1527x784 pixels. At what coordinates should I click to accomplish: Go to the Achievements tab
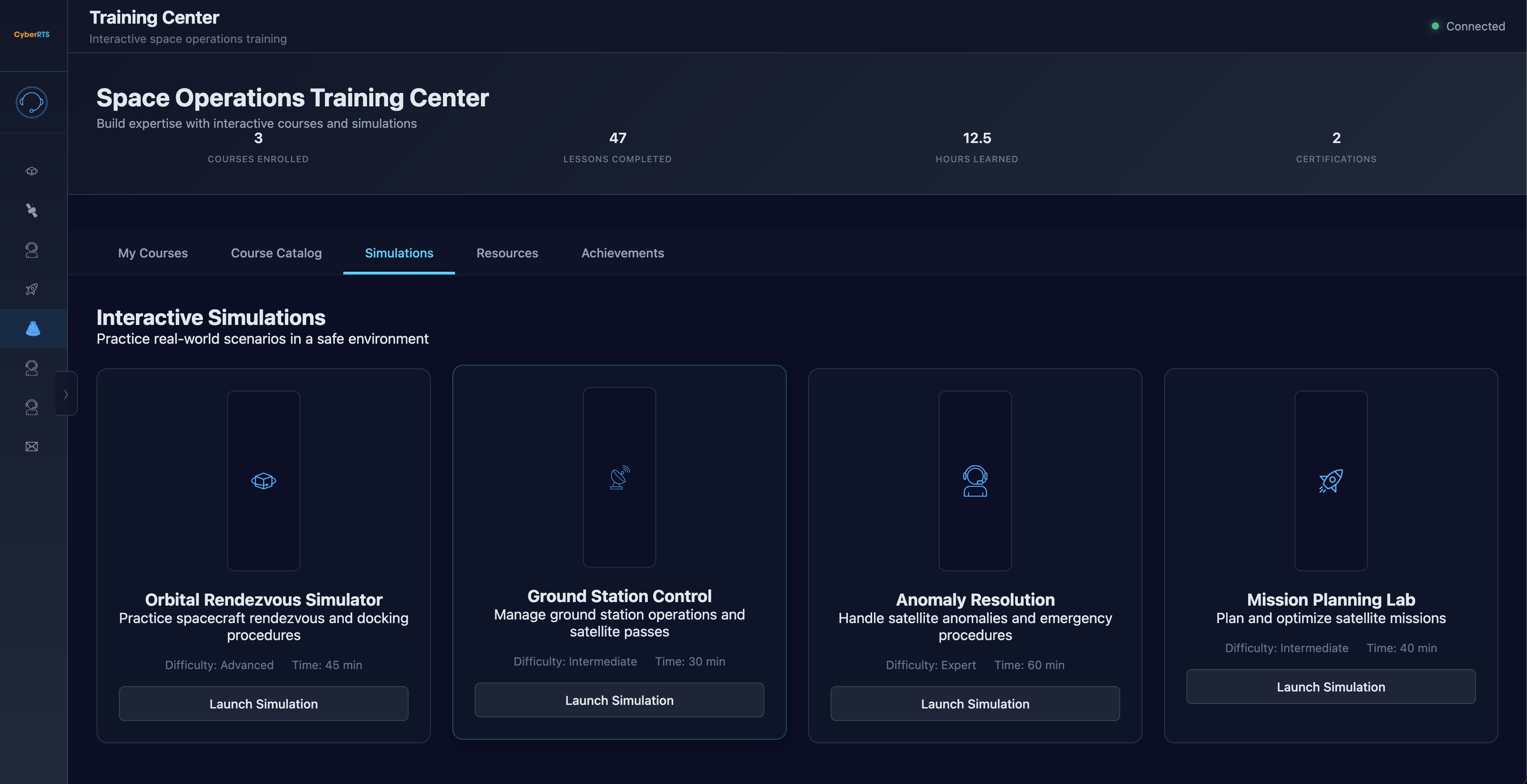coord(622,253)
